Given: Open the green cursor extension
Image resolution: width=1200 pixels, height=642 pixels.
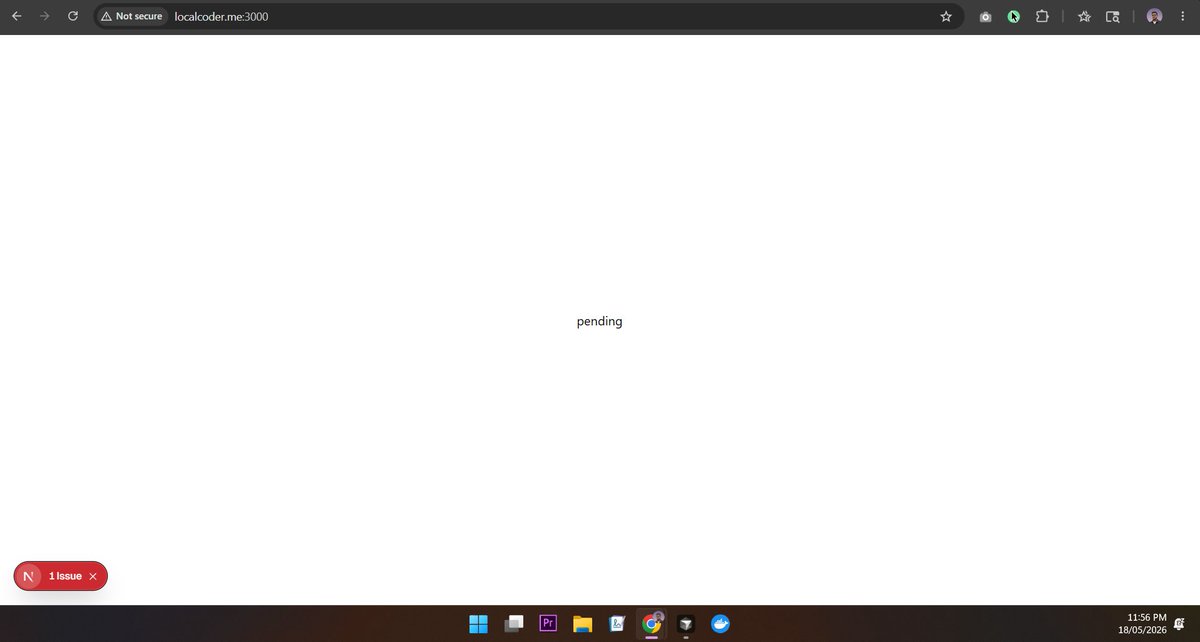Looking at the screenshot, I should (1013, 17).
